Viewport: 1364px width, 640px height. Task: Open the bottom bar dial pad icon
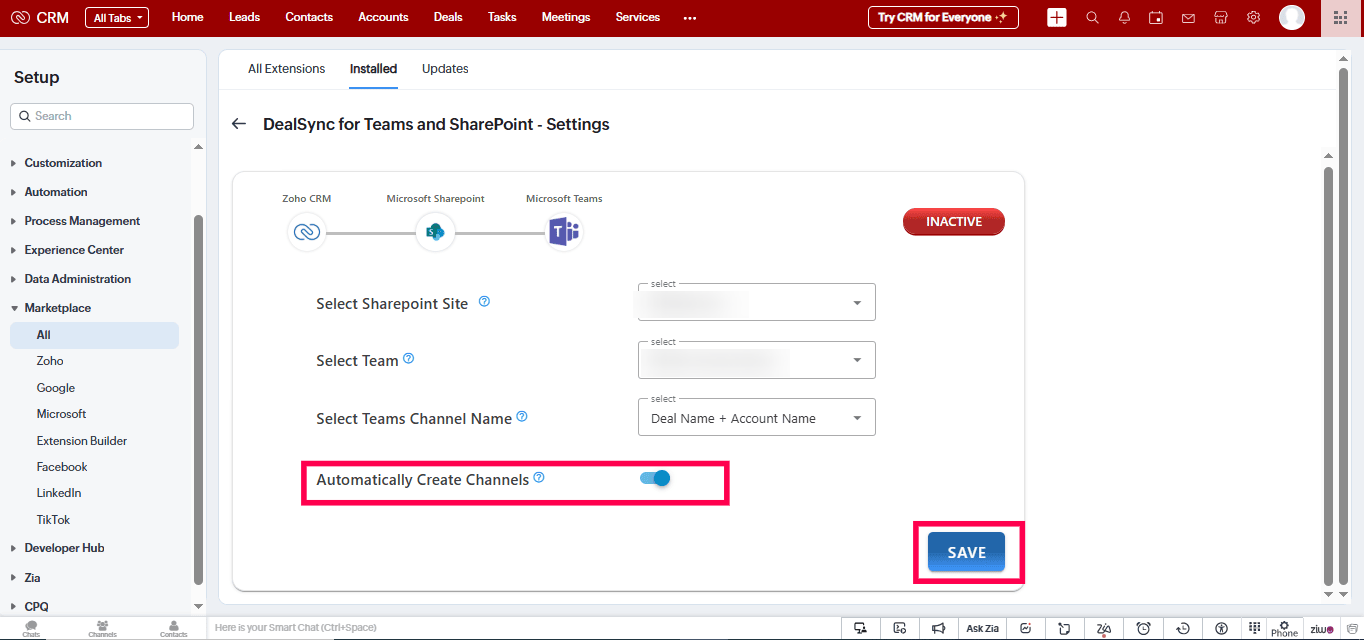(1255, 628)
